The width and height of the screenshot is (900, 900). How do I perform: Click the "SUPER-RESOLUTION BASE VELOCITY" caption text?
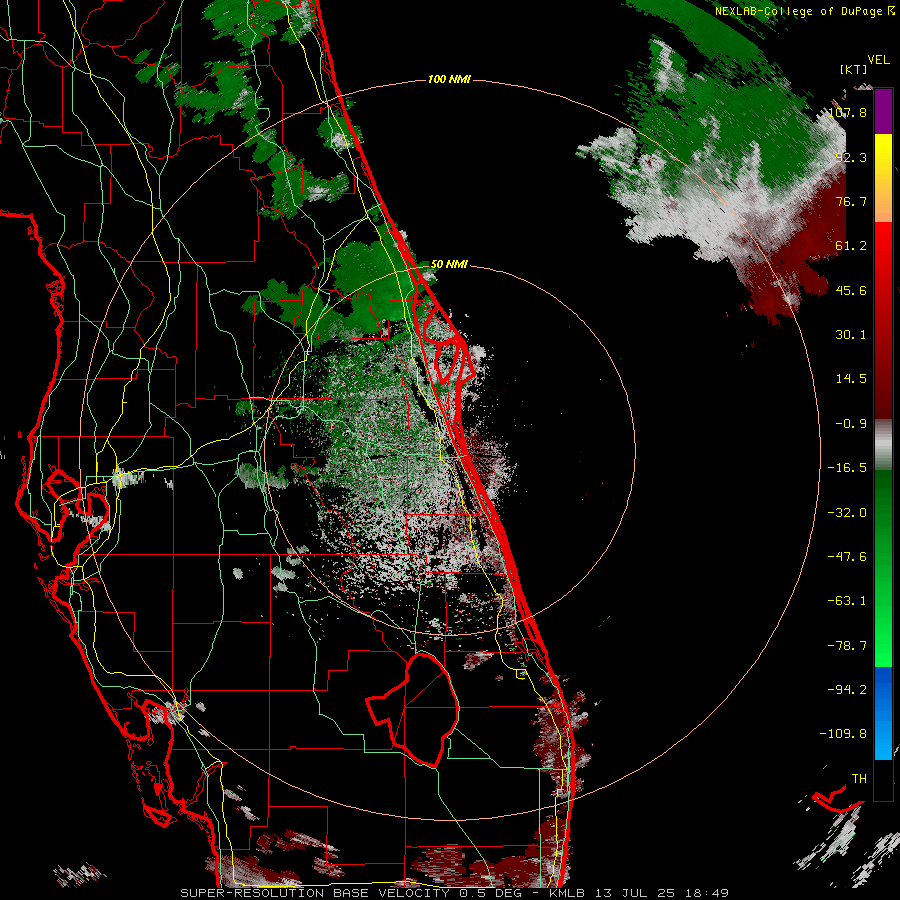315,893
